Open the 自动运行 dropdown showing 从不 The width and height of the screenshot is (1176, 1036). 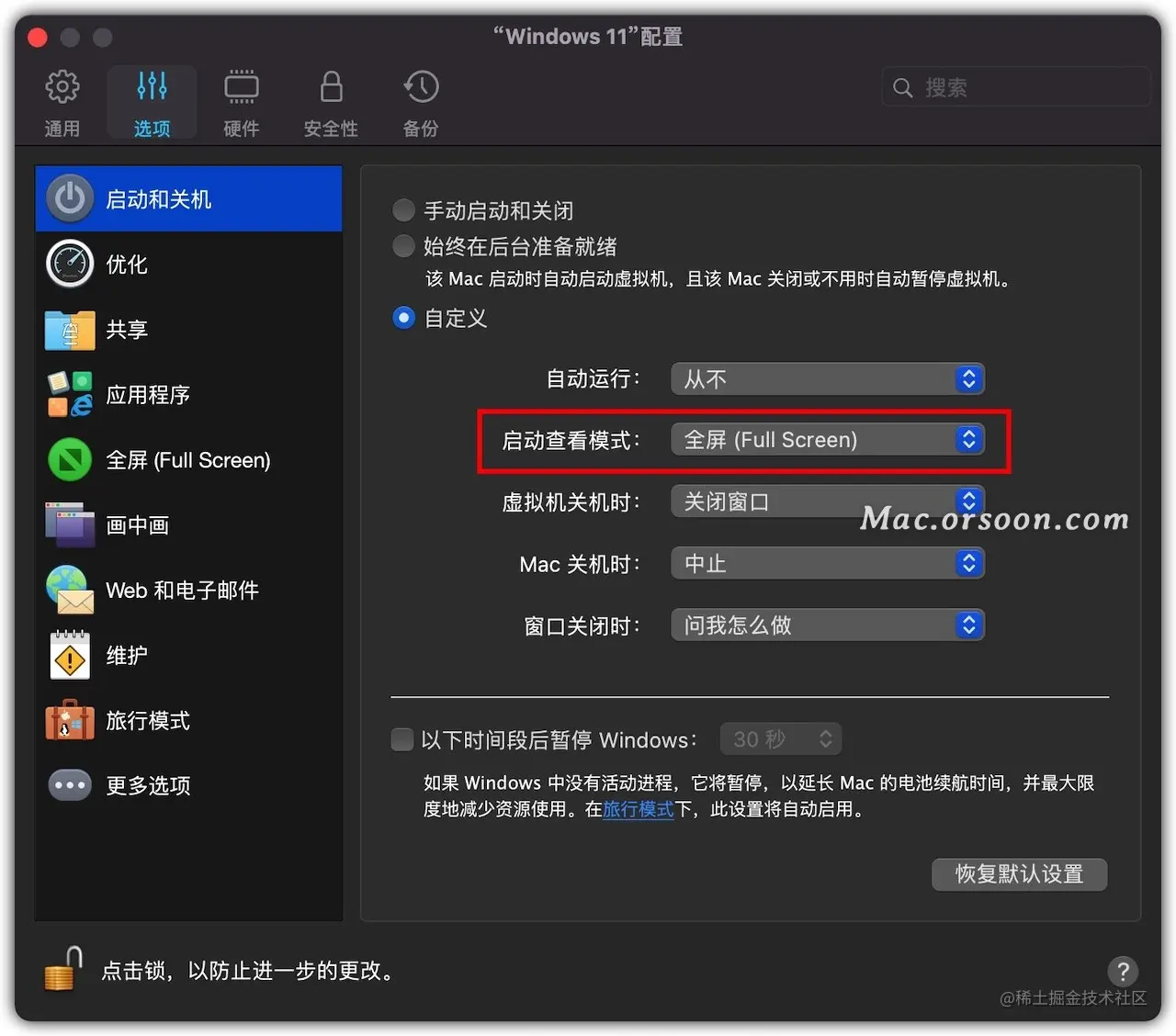tap(828, 379)
